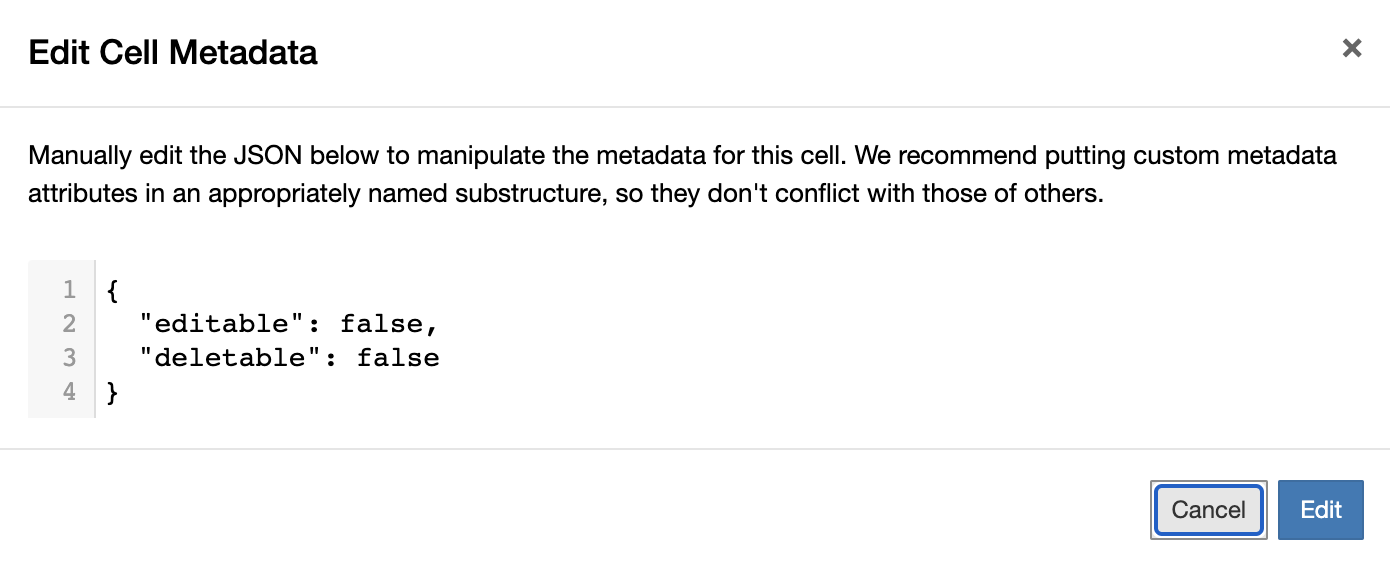Confirm changes with the blue Edit button
Screen dimensions: 1390x566
(1320, 510)
